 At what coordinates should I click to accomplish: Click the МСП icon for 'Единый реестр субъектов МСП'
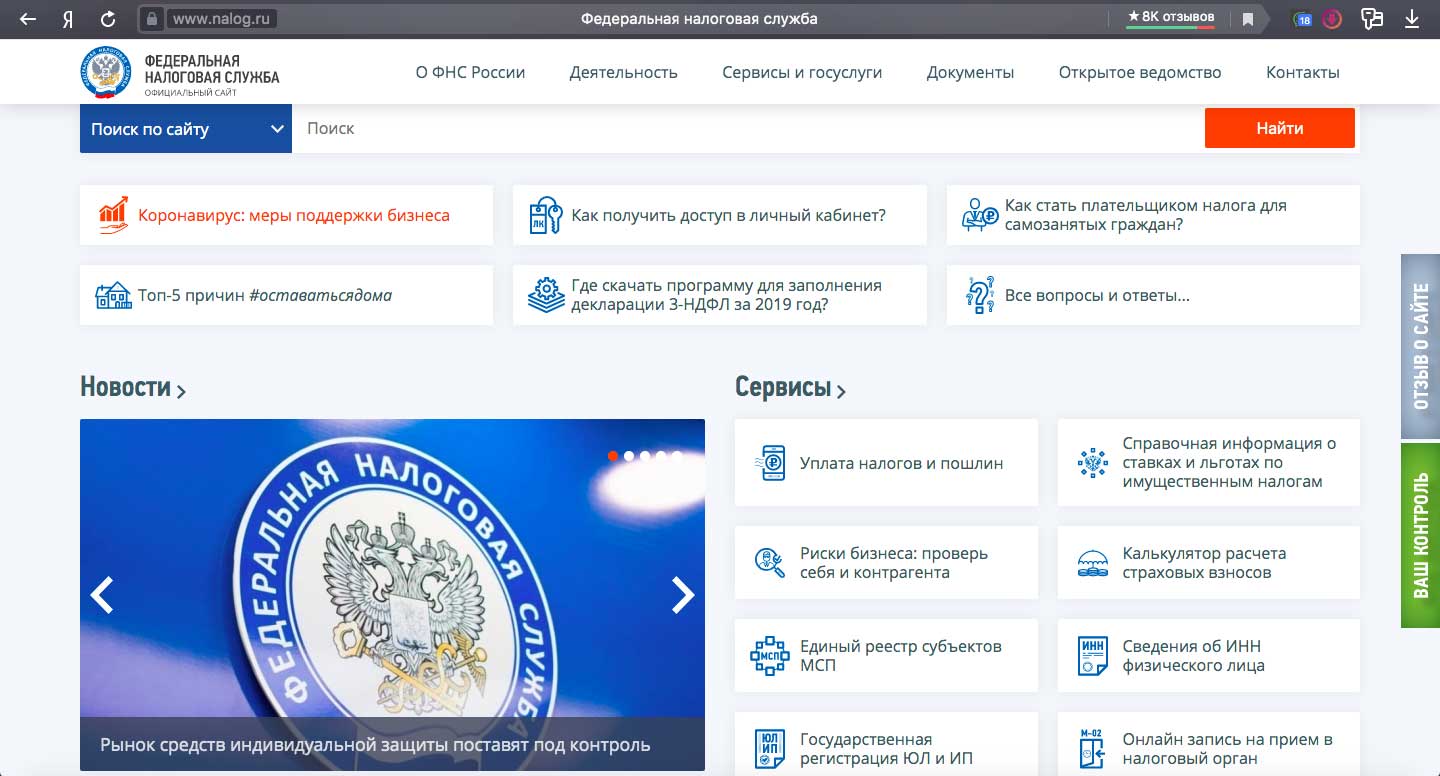click(770, 656)
